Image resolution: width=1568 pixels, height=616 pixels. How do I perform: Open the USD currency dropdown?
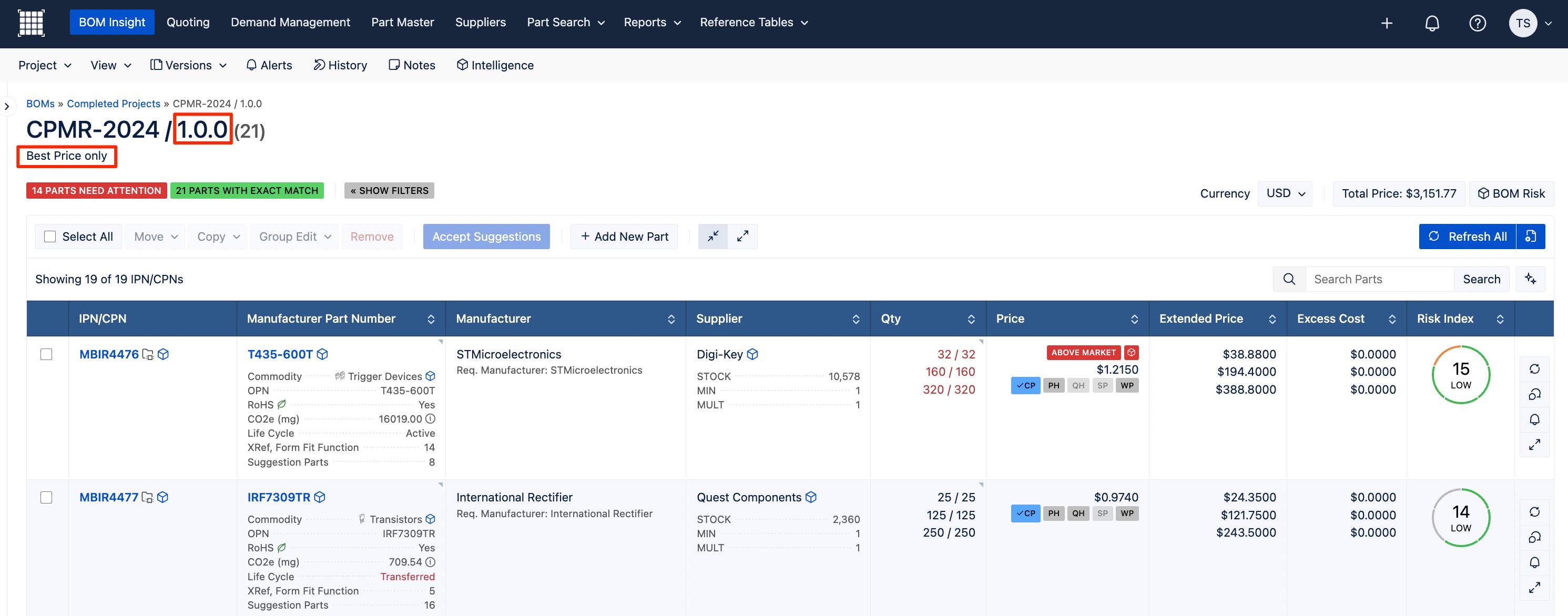[1285, 193]
